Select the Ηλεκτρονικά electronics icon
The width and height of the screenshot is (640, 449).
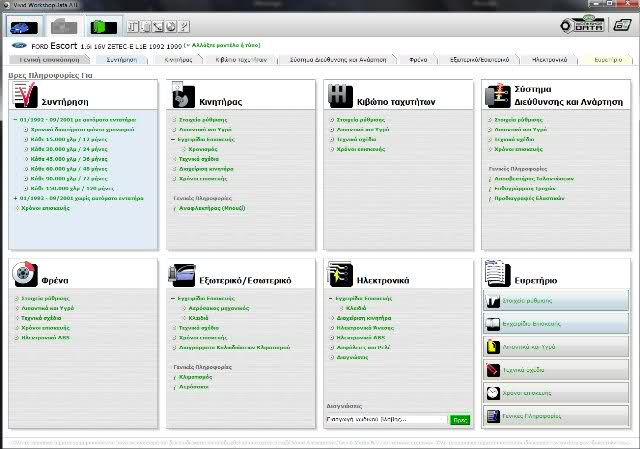click(x=338, y=273)
